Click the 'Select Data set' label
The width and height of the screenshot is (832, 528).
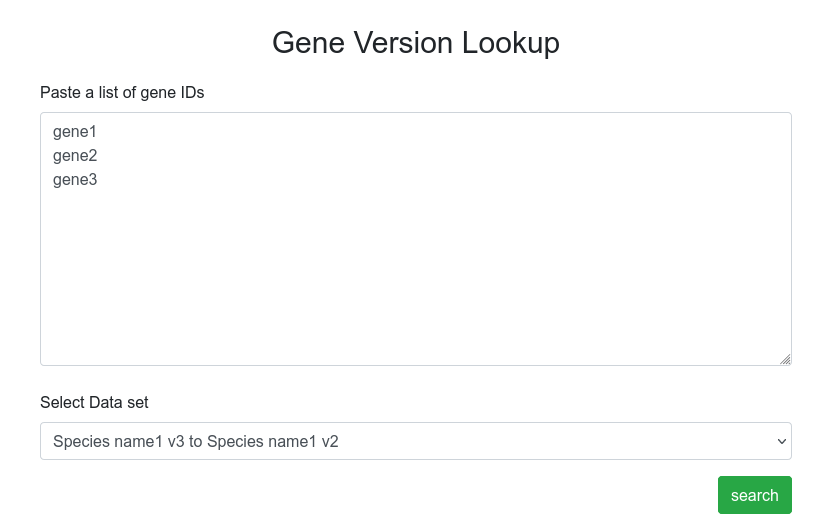(x=94, y=402)
